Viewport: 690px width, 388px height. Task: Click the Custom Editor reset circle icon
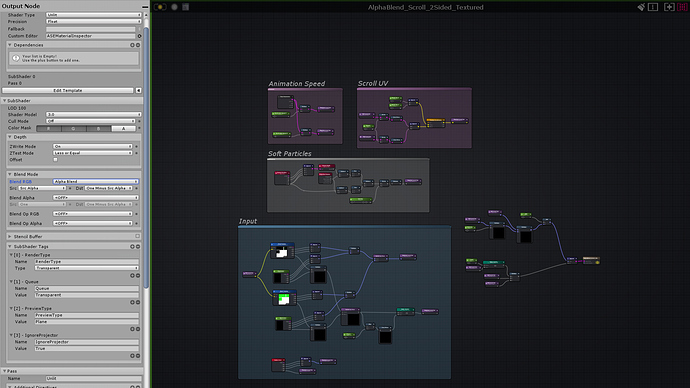(x=139, y=36)
